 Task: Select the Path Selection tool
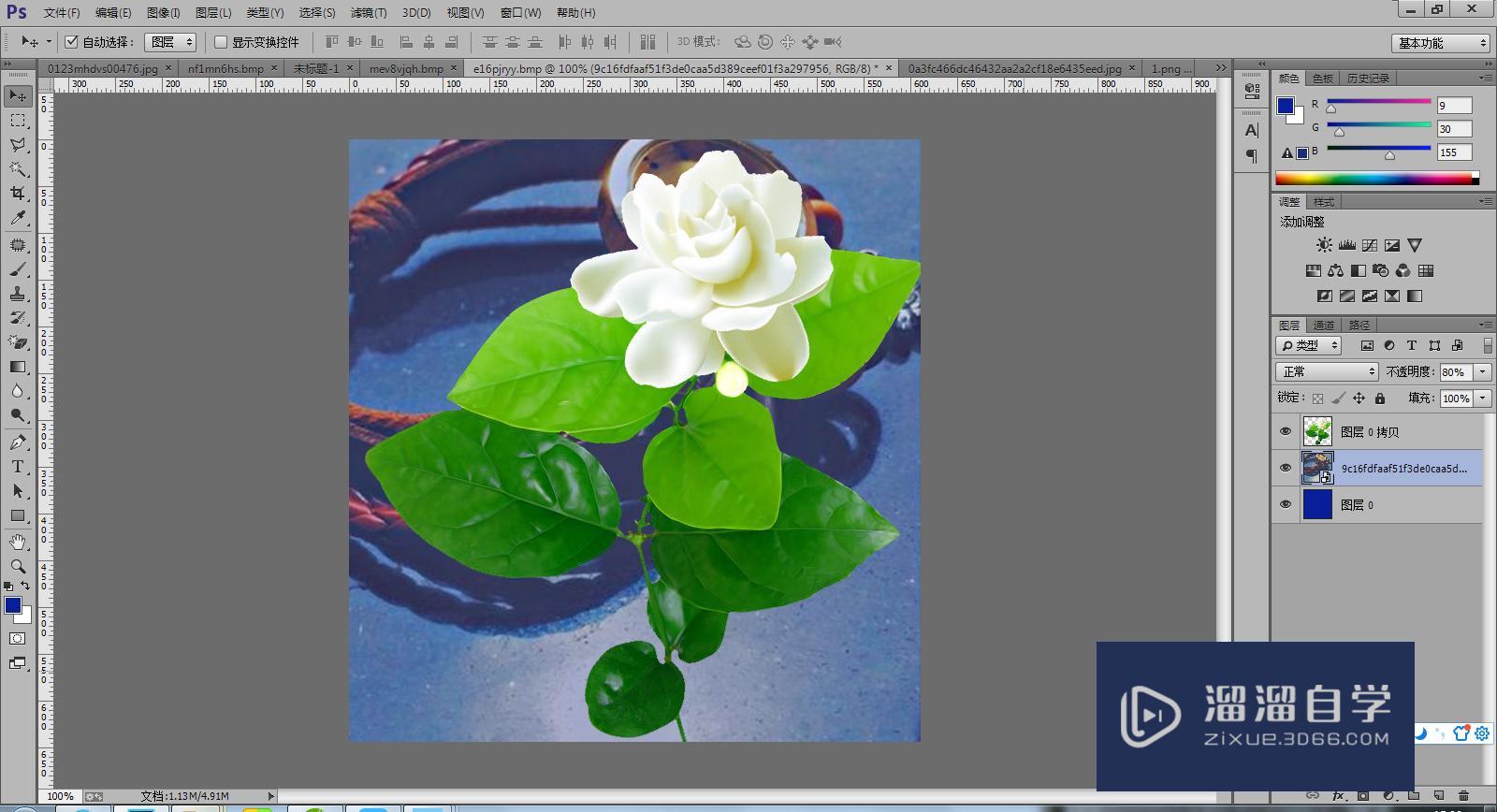[18, 491]
